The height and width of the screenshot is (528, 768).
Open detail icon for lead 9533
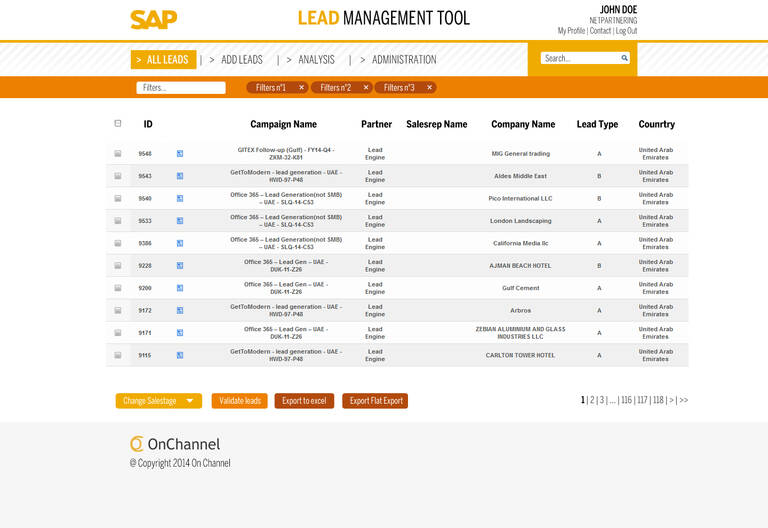point(180,221)
